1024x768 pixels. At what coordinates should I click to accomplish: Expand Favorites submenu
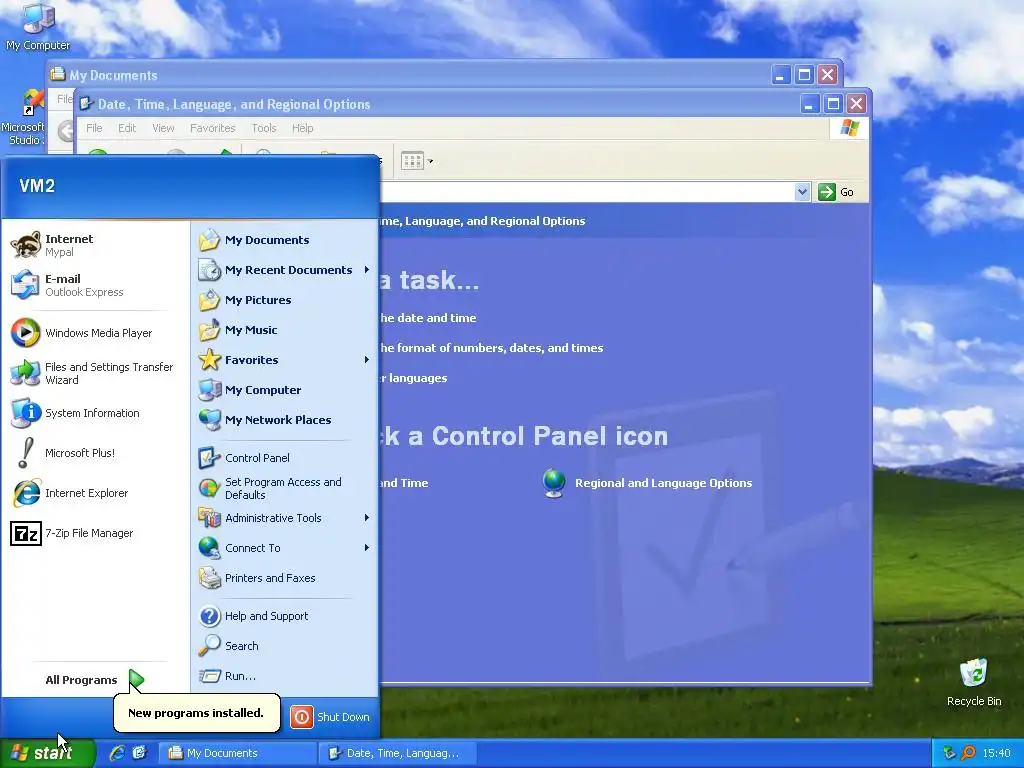(x=285, y=360)
